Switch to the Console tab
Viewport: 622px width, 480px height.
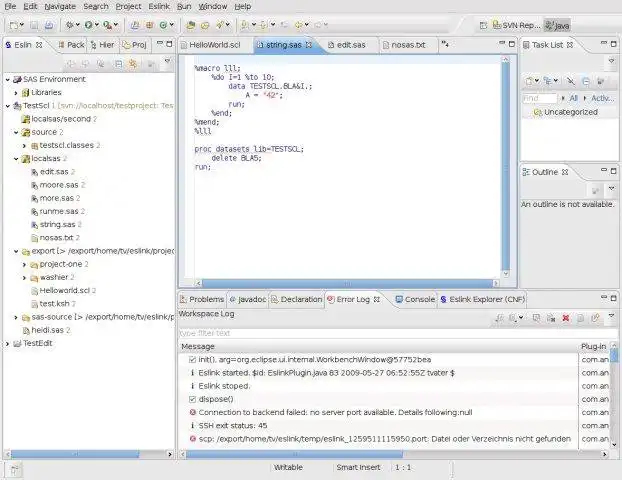pos(415,299)
